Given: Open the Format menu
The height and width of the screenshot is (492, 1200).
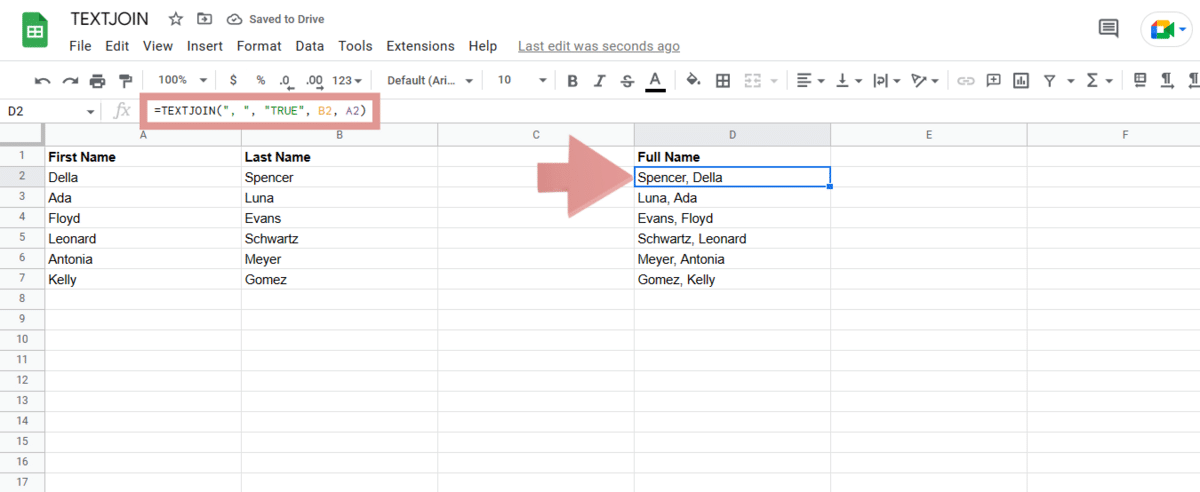Looking at the screenshot, I should (x=259, y=46).
